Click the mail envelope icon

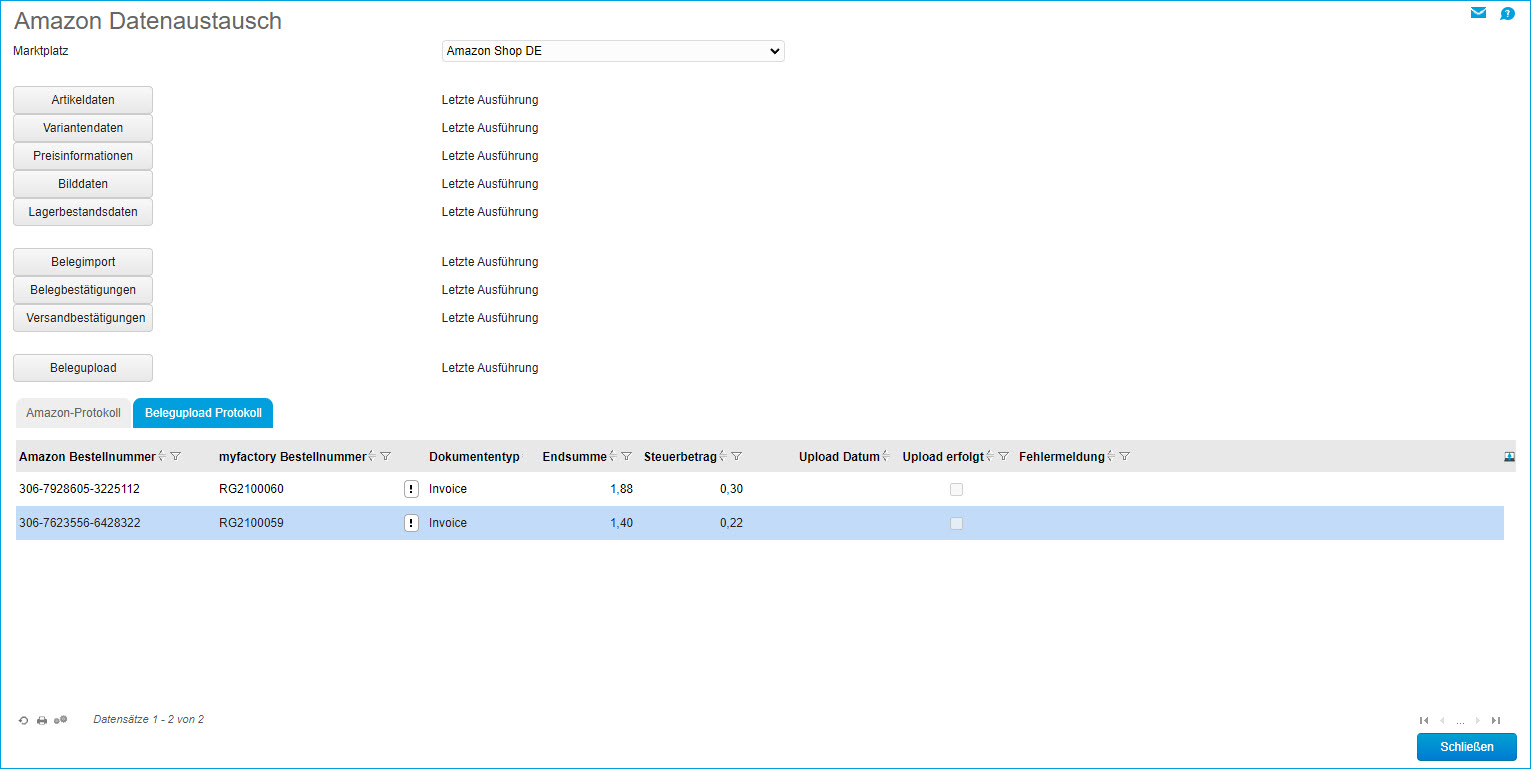coord(1478,13)
